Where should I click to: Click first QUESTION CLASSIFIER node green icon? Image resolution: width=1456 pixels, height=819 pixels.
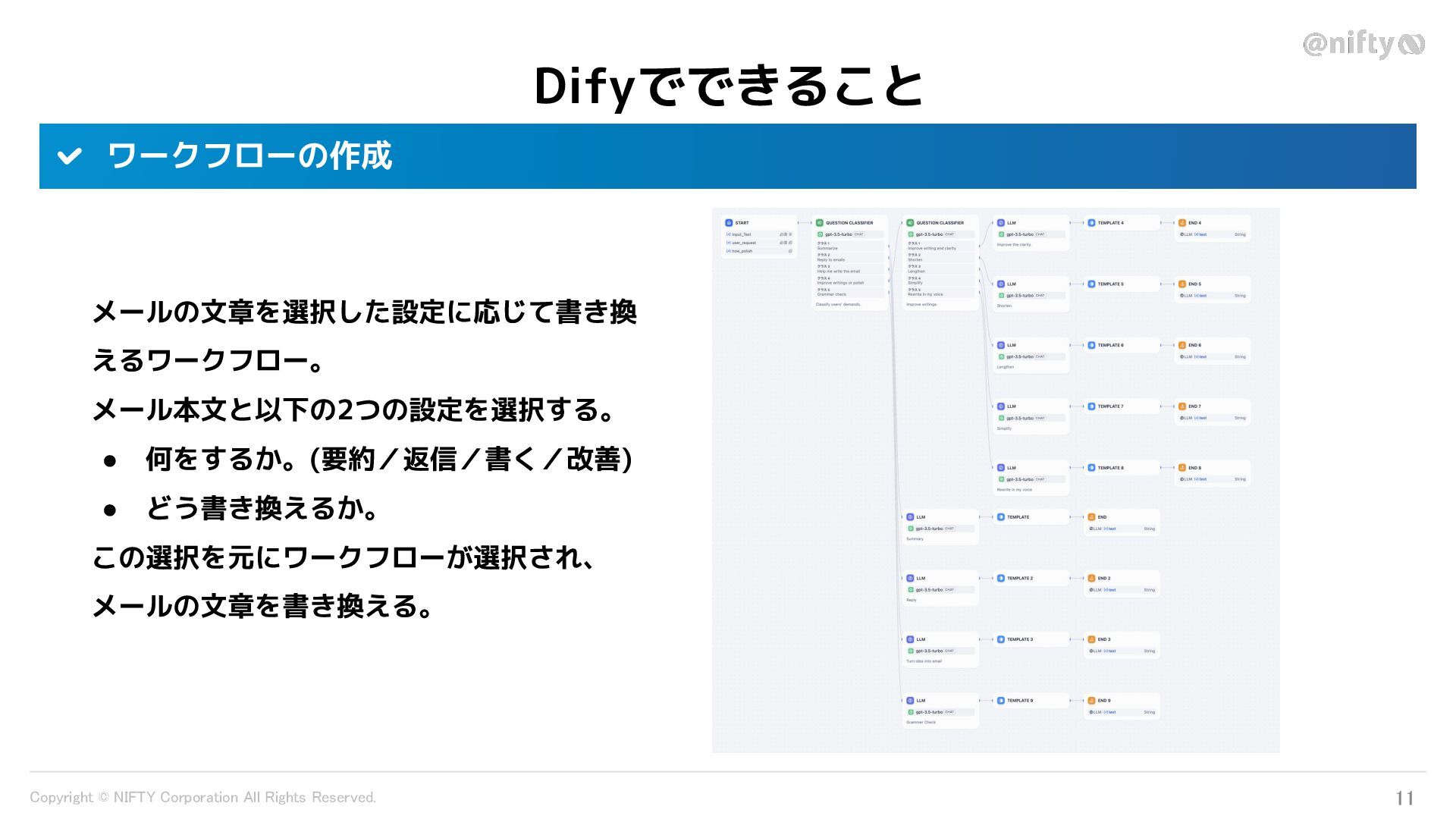819,223
